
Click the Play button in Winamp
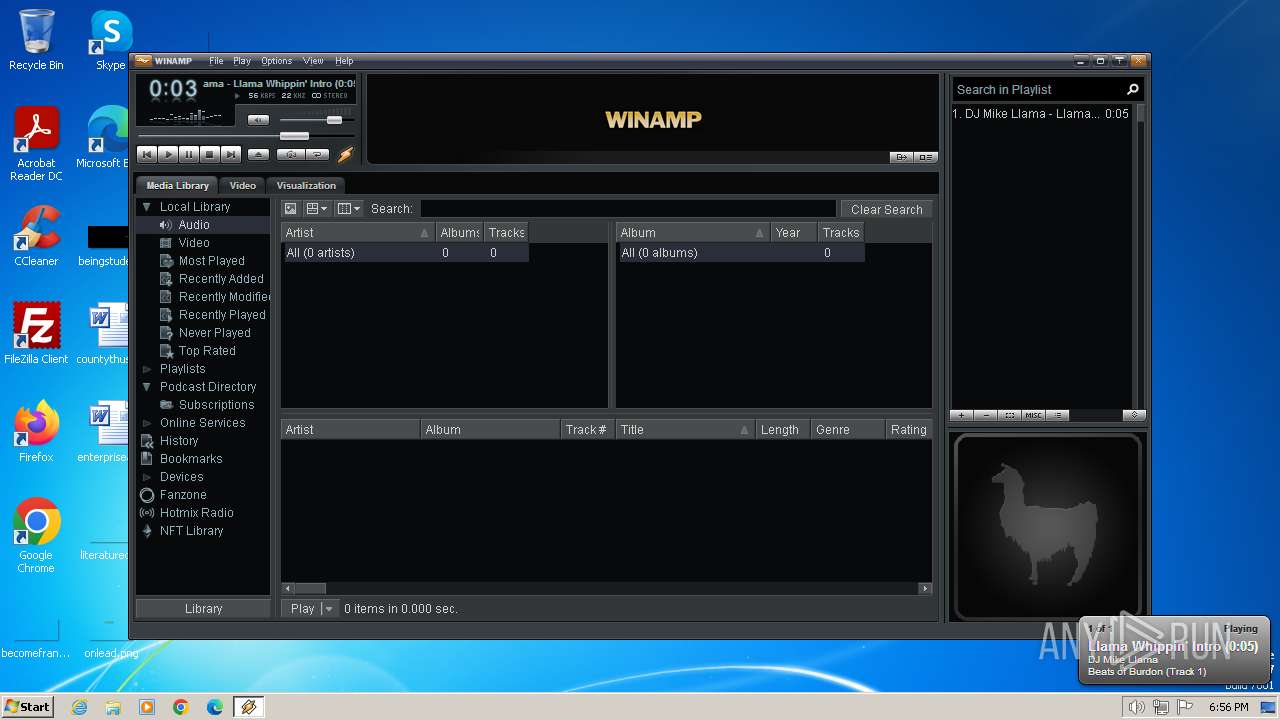point(168,154)
